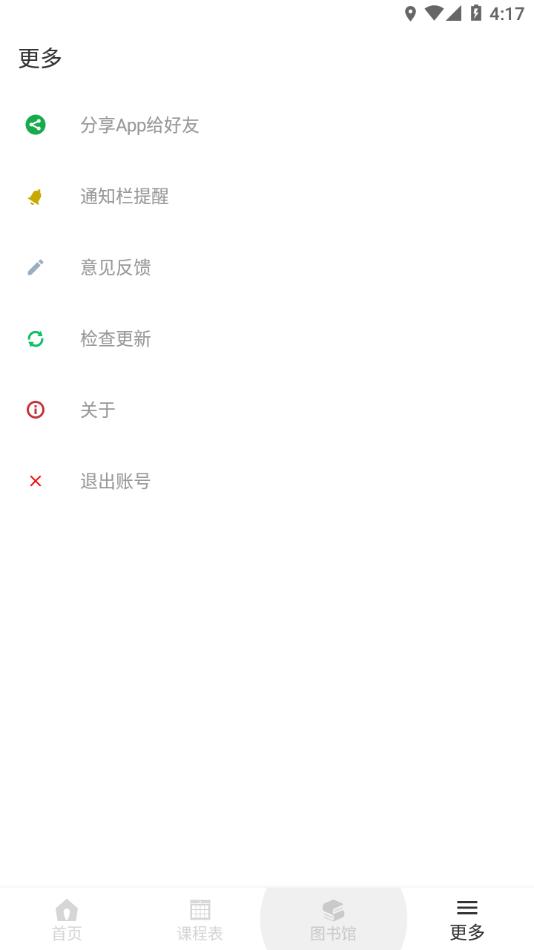The image size is (534, 950).
Task: Tap the red info circle icon
Action: click(x=35, y=410)
